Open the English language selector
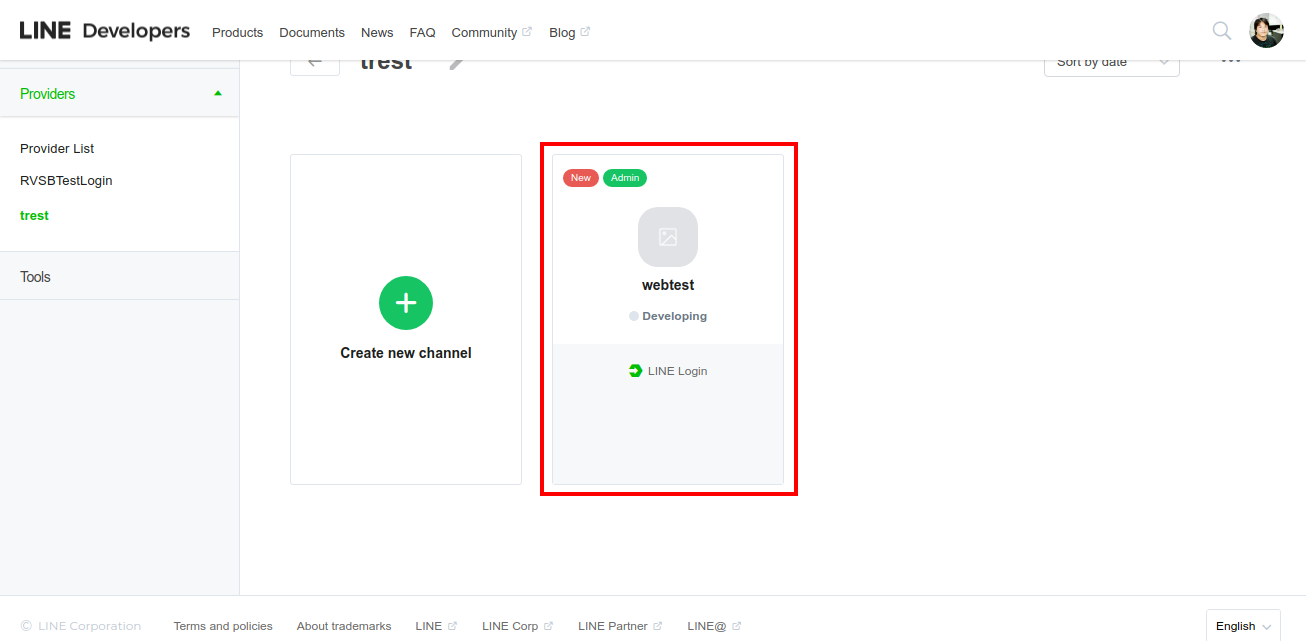Image resolution: width=1306 pixels, height=641 pixels. (1243, 626)
